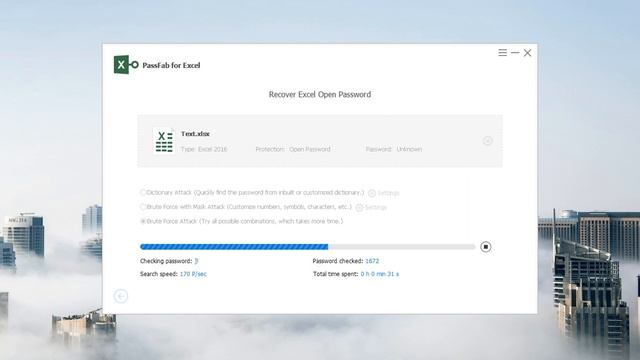Select the Dictionary Attack radio button
The height and width of the screenshot is (360, 640).
(x=143, y=192)
